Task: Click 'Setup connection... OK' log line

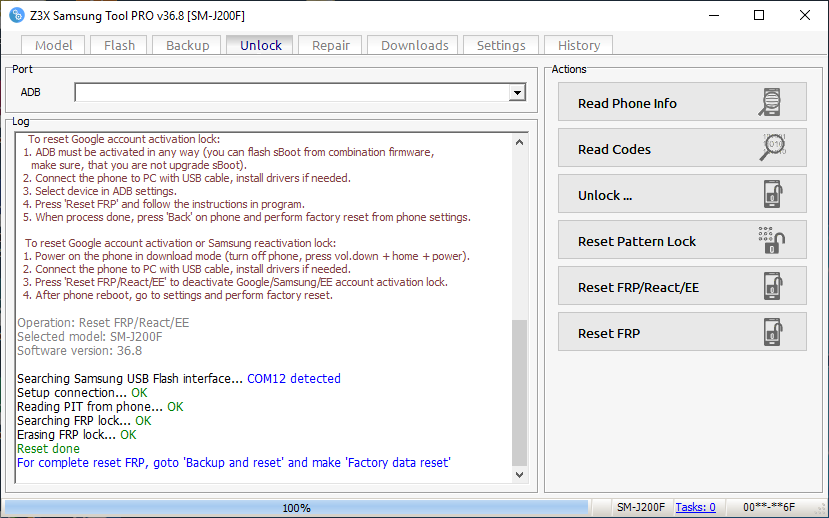Action: 82,393
